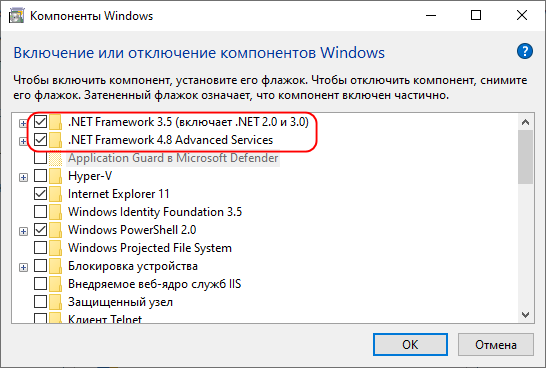The height and width of the screenshot is (368, 546).
Task: Expand the Windows PowerShell 2.0 node
Action: 23,232
